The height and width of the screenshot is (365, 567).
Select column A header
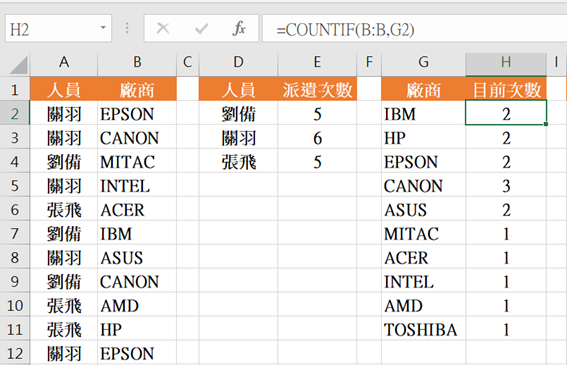click(x=64, y=63)
